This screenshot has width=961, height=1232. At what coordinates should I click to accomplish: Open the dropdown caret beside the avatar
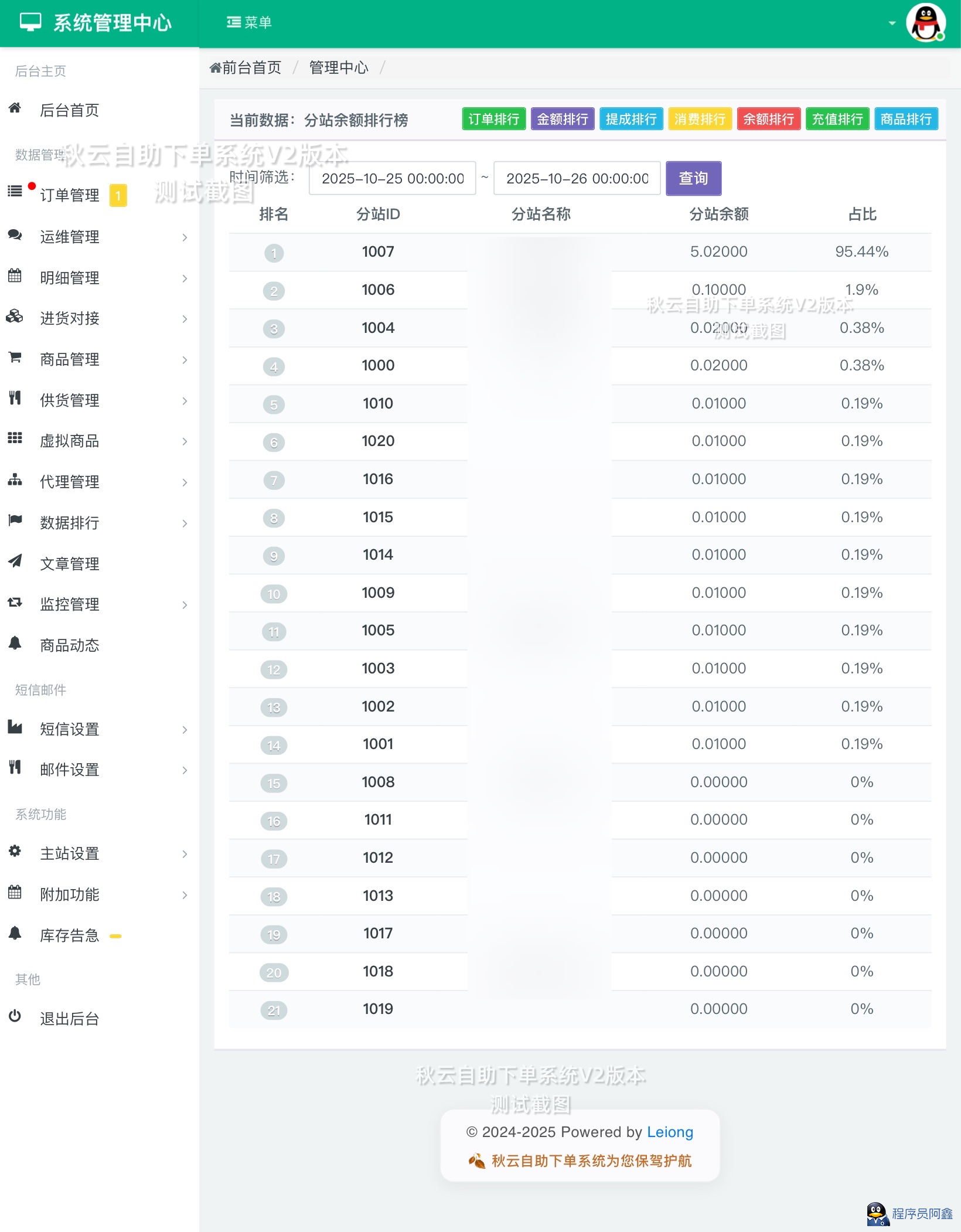[x=892, y=23]
